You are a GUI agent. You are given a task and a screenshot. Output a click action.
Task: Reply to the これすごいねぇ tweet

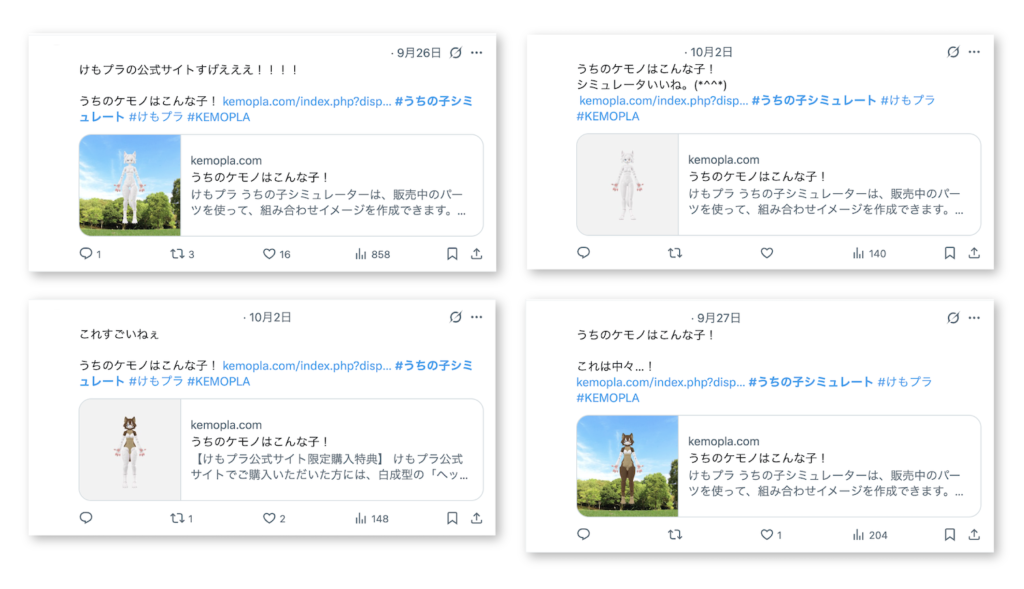[86, 518]
